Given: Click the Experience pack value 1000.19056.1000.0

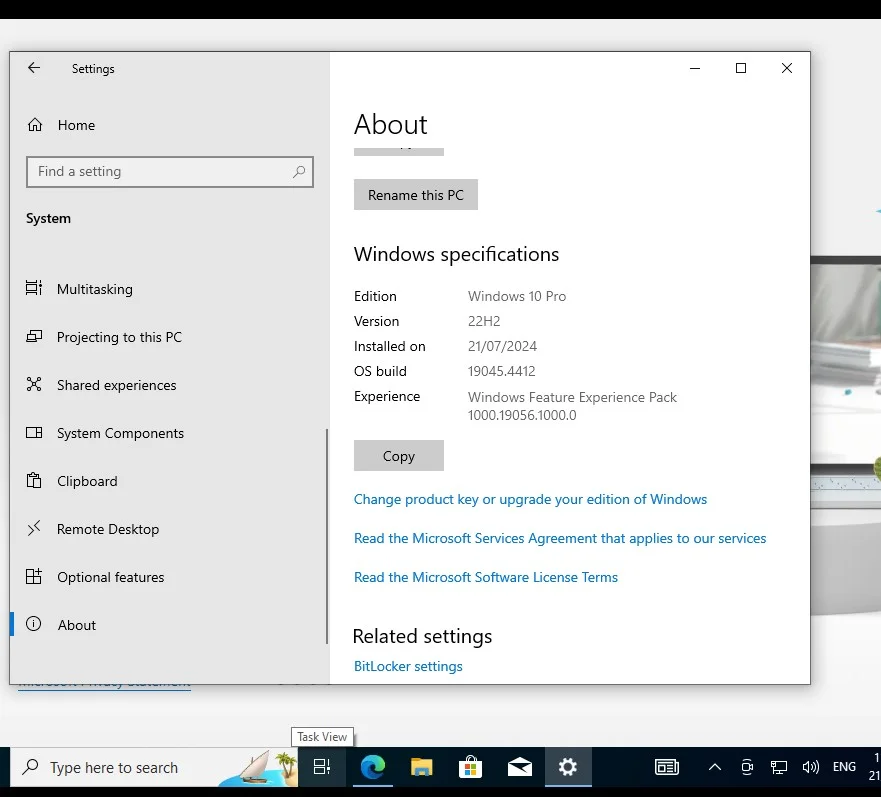Looking at the screenshot, I should point(522,415).
